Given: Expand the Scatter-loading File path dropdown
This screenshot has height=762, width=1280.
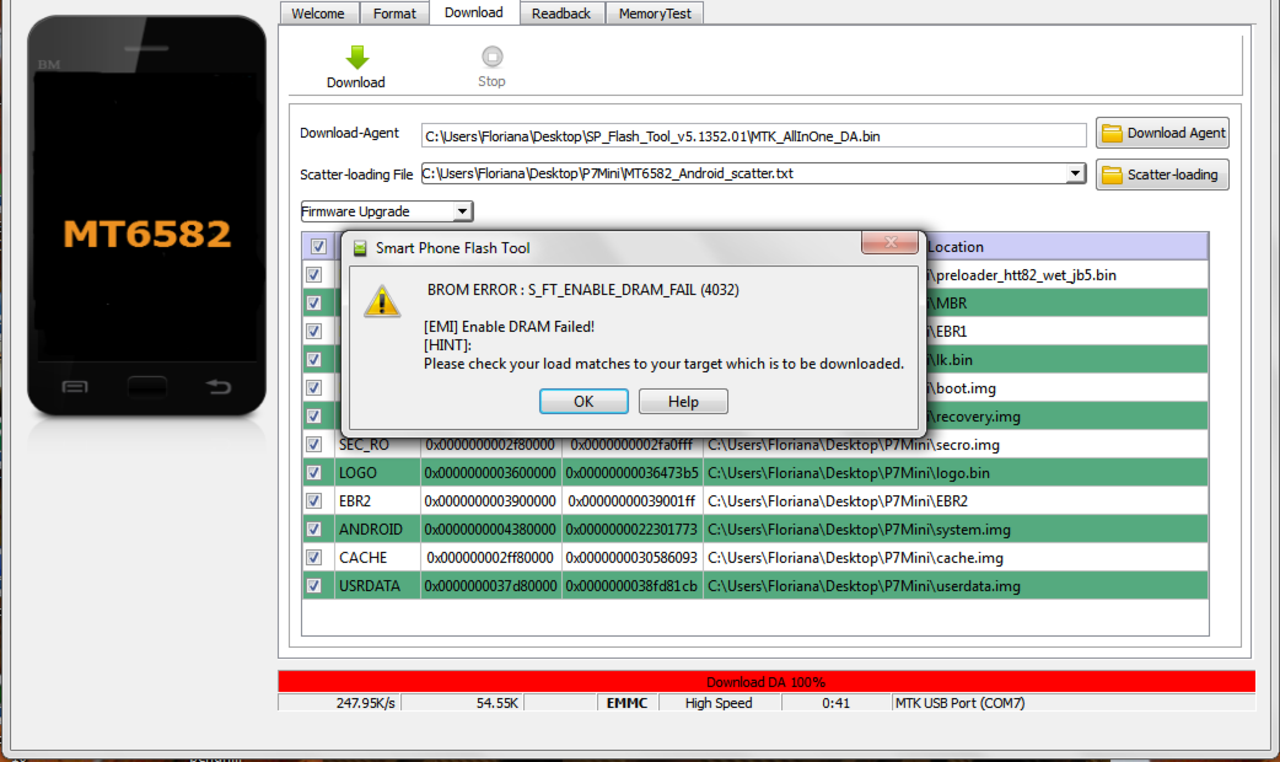Looking at the screenshot, I should [x=1075, y=174].
